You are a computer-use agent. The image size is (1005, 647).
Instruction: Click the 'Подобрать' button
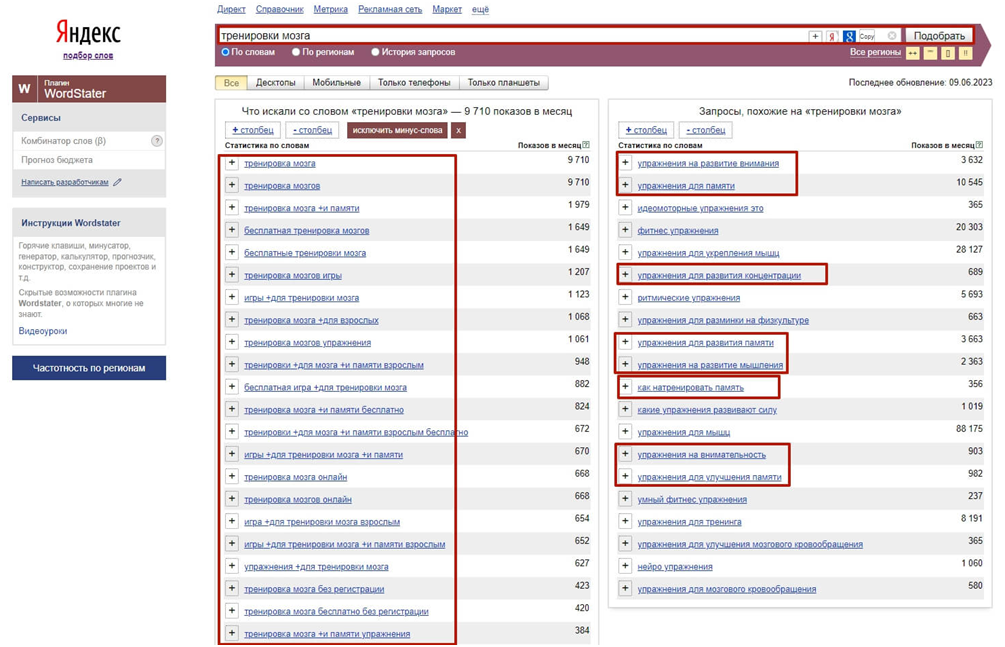tap(939, 36)
